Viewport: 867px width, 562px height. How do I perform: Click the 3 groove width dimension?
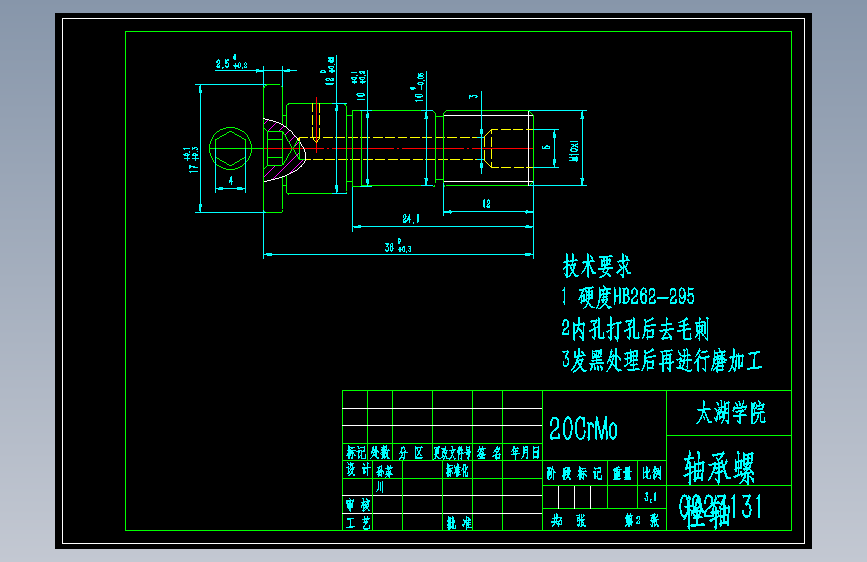[473, 96]
